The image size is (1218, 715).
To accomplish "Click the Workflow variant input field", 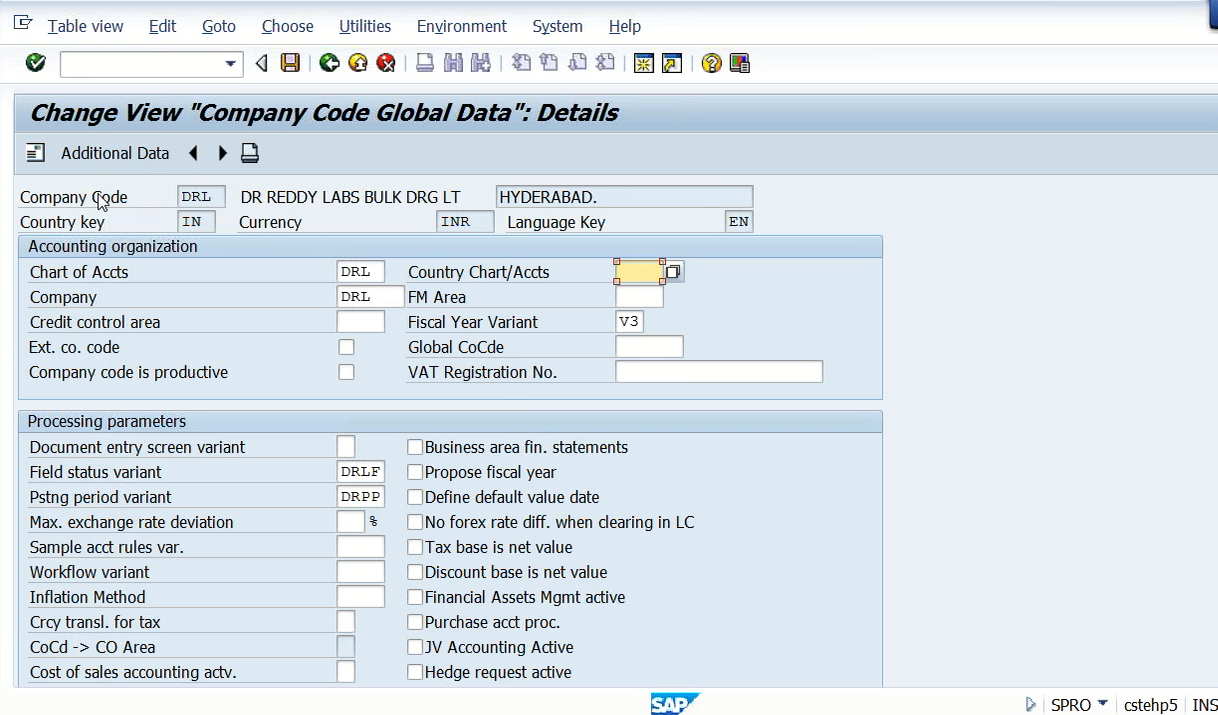I will [361, 572].
